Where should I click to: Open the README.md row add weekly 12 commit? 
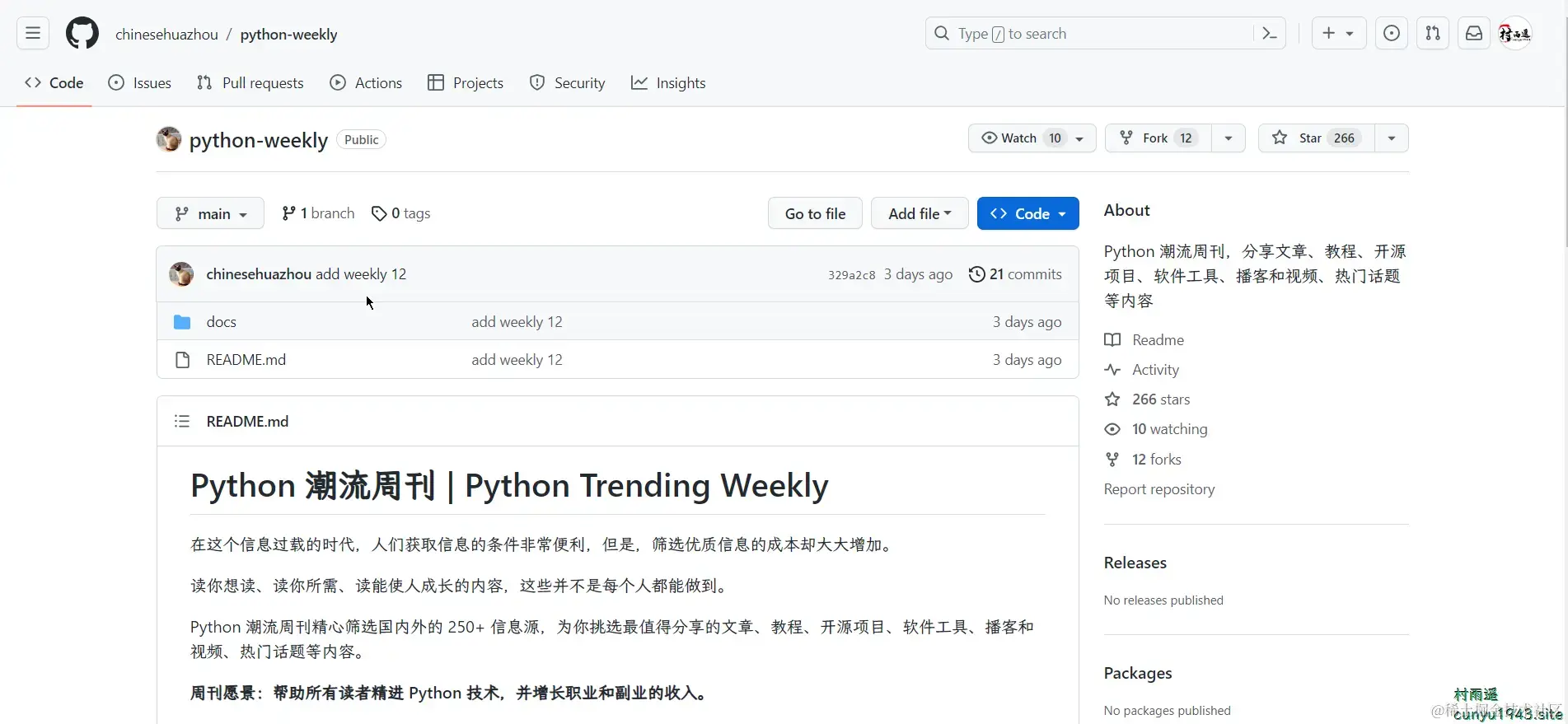coord(517,360)
